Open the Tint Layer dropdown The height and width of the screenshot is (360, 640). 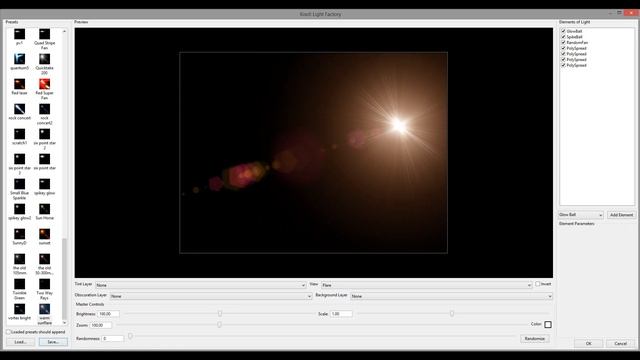tap(200, 285)
